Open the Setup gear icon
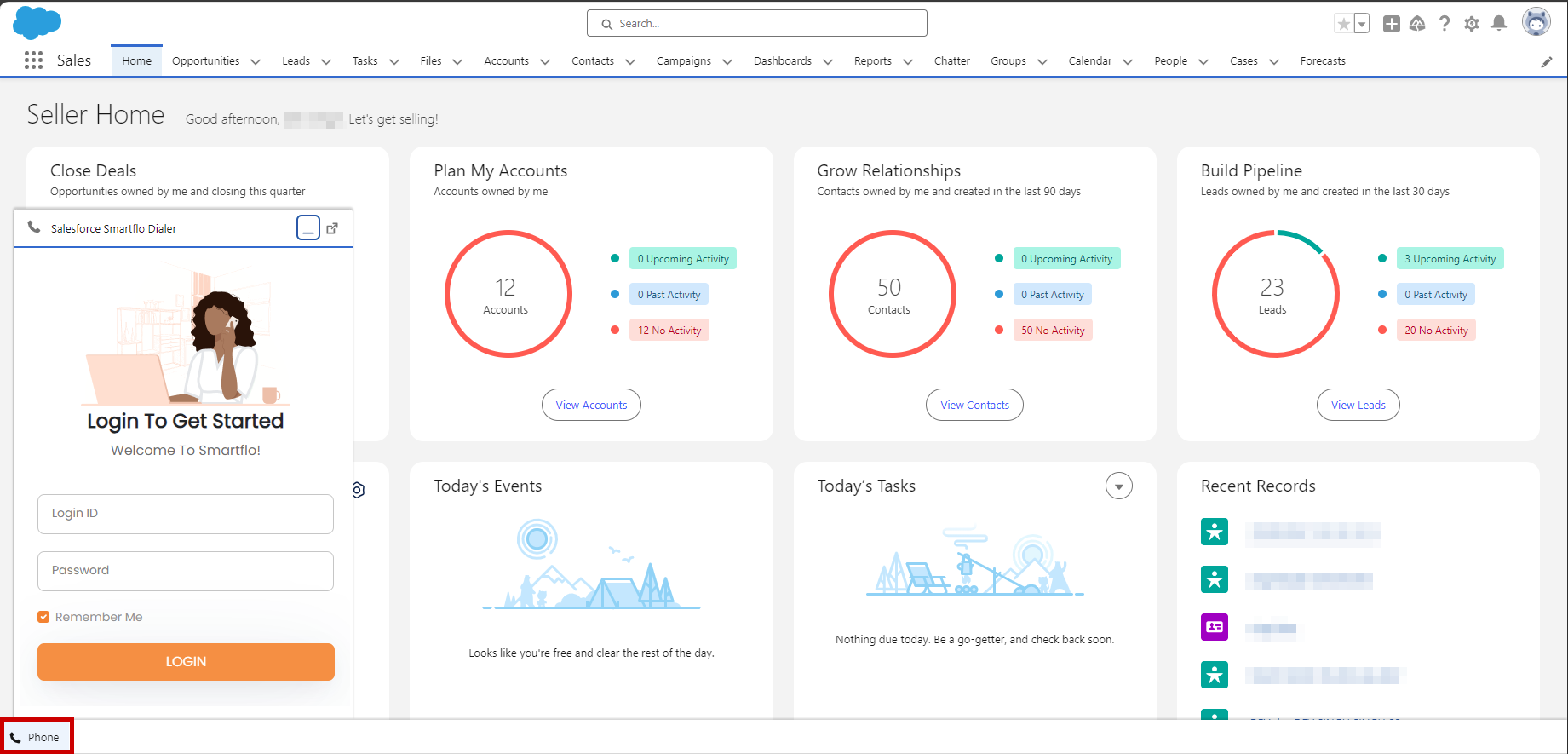This screenshot has width=1568, height=754. (x=1472, y=24)
